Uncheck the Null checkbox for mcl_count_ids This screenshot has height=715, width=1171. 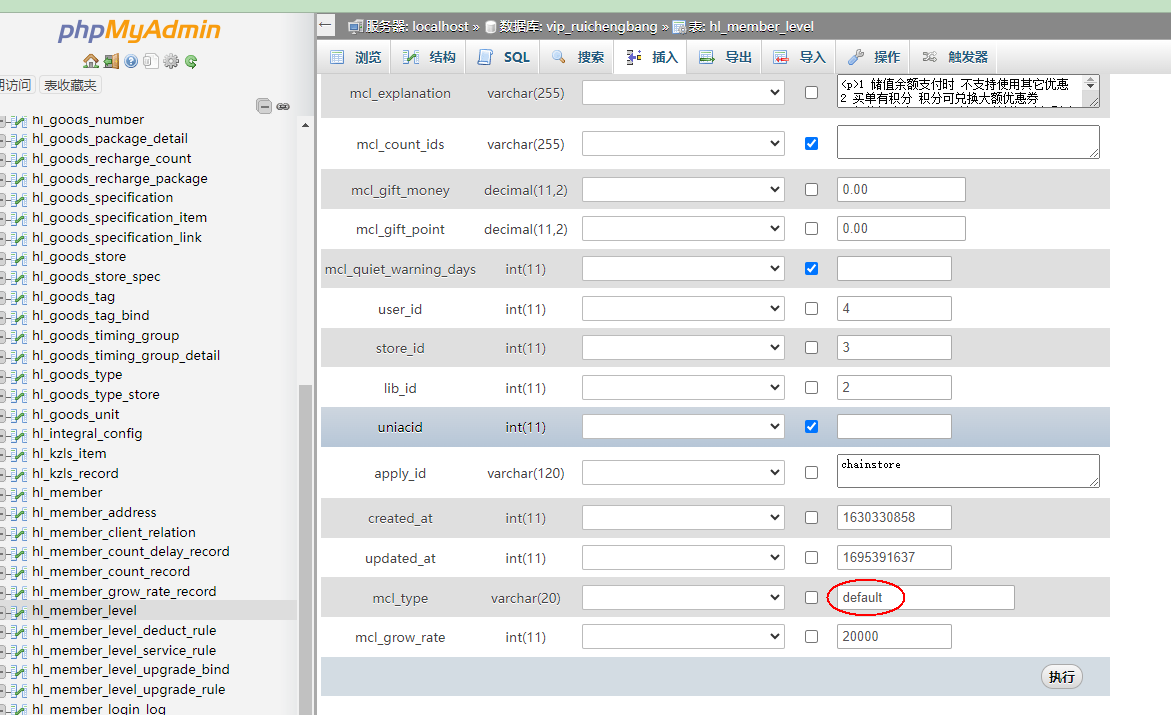coord(811,143)
